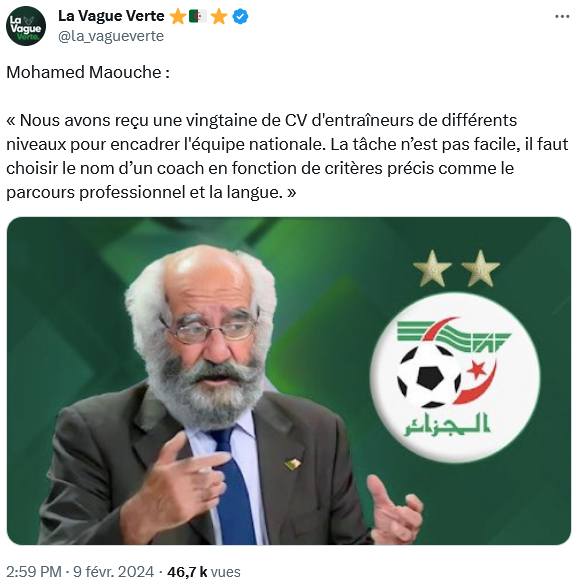Open the tweet timestamp 2:59 PM link
Image resolution: width=584 pixels, height=579 pixels.
[34, 571]
